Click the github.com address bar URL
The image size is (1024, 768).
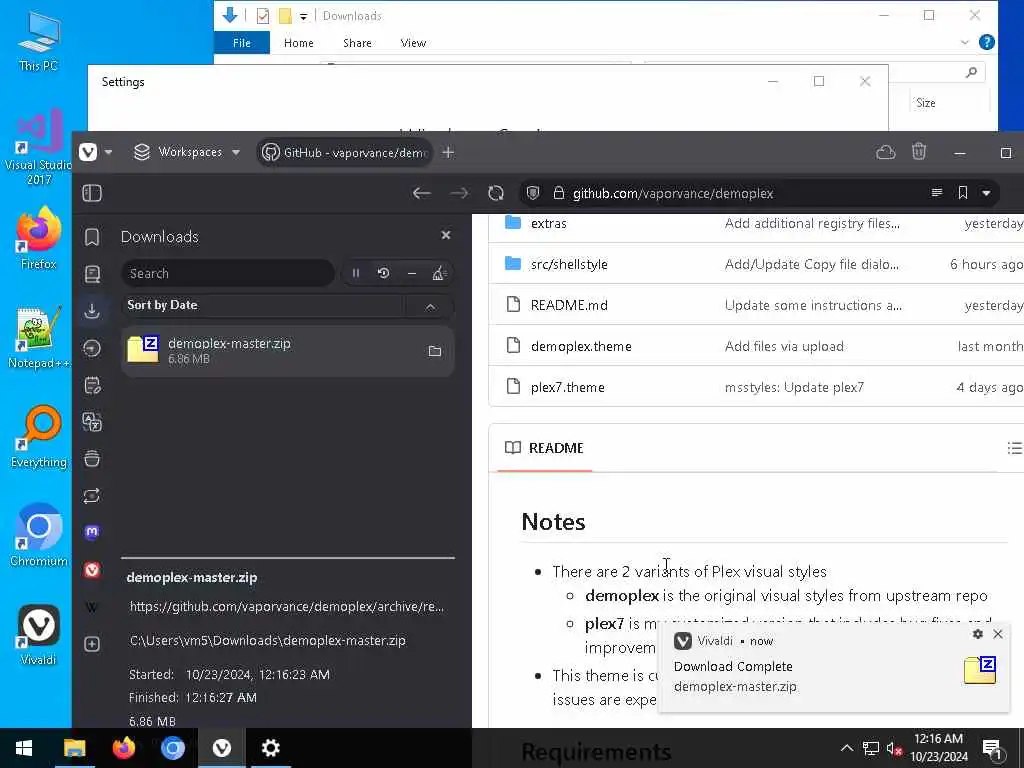click(673, 193)
